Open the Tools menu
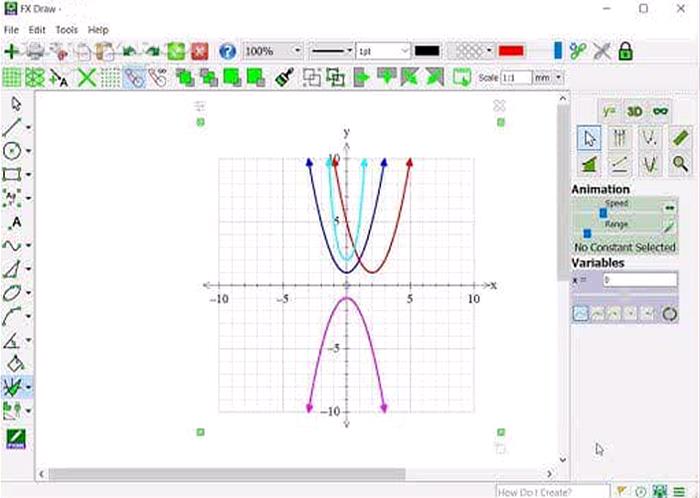 [x=67, y=30]
